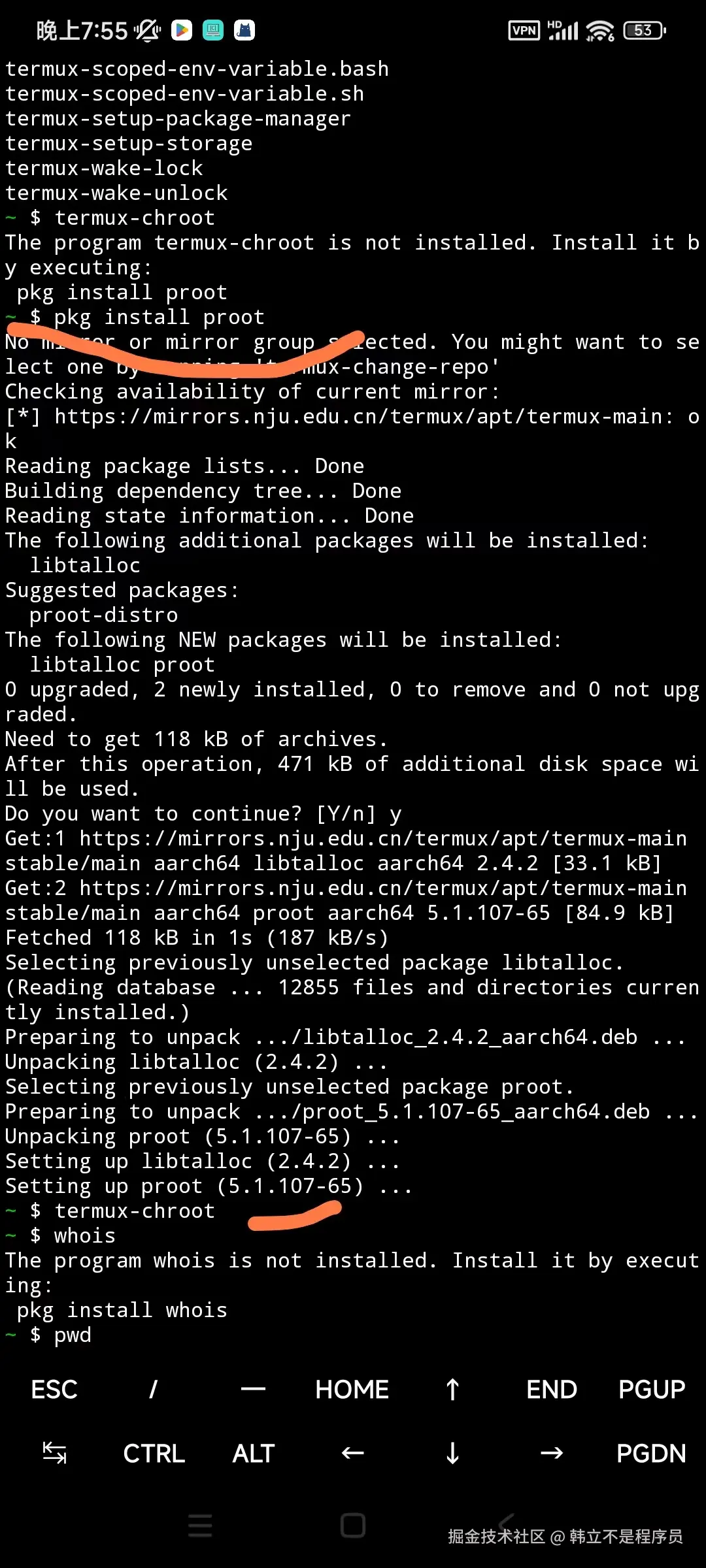
Task: Tap the Android home navigation button
Action: (x=353, y=1526)
